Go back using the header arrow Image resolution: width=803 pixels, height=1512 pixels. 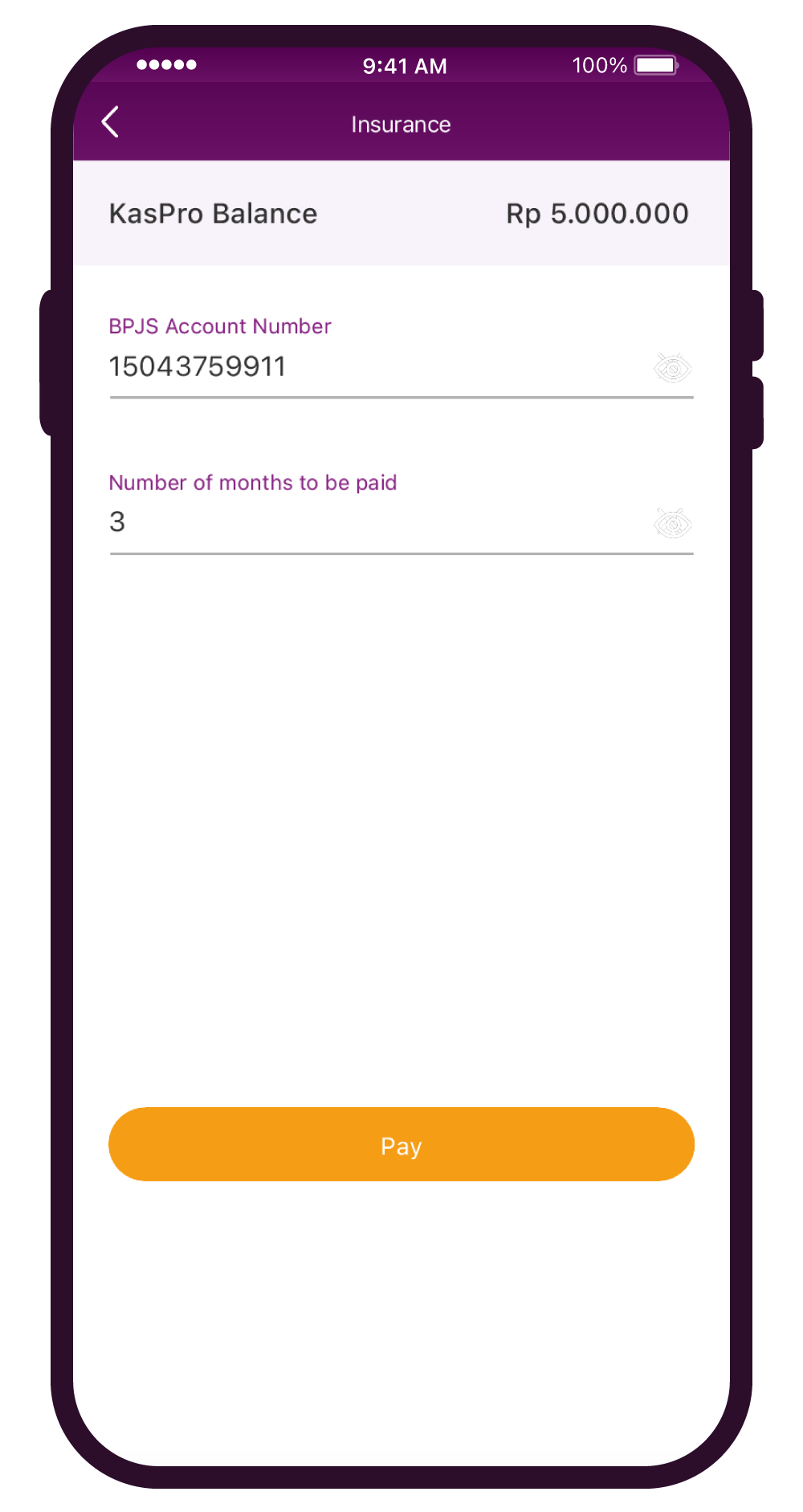111,122
